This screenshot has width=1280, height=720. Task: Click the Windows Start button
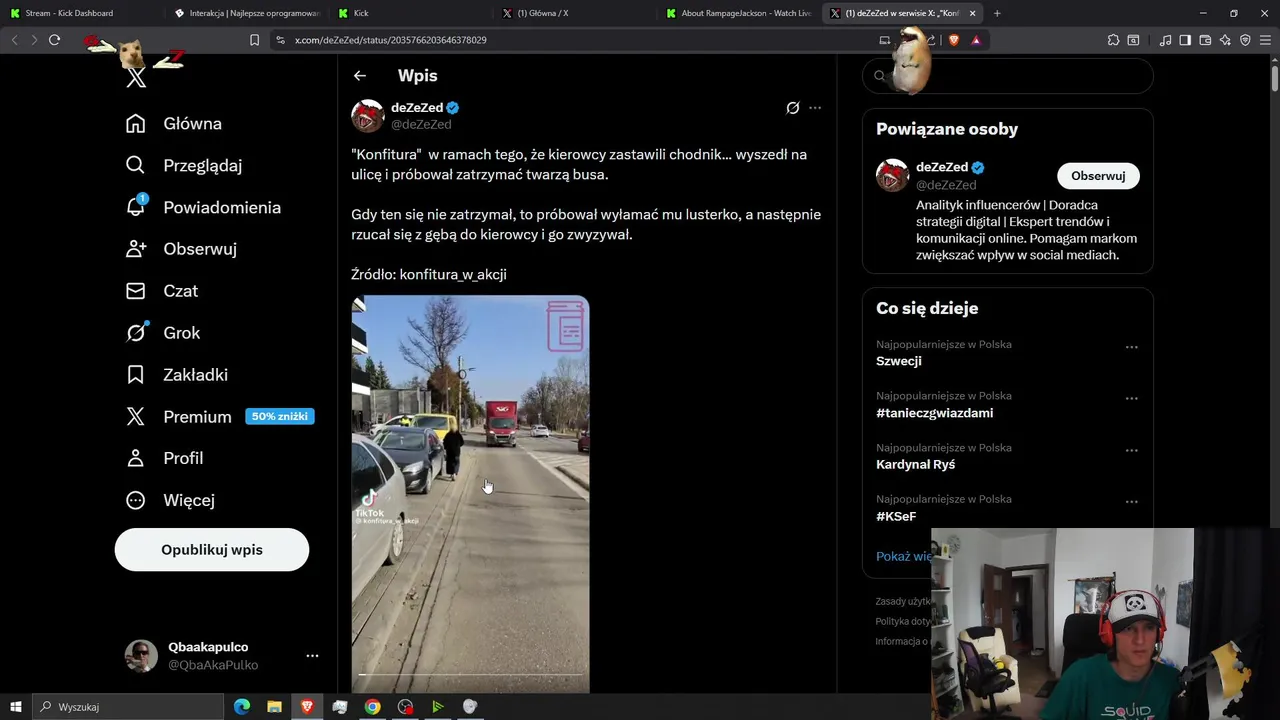click(15, 707)
